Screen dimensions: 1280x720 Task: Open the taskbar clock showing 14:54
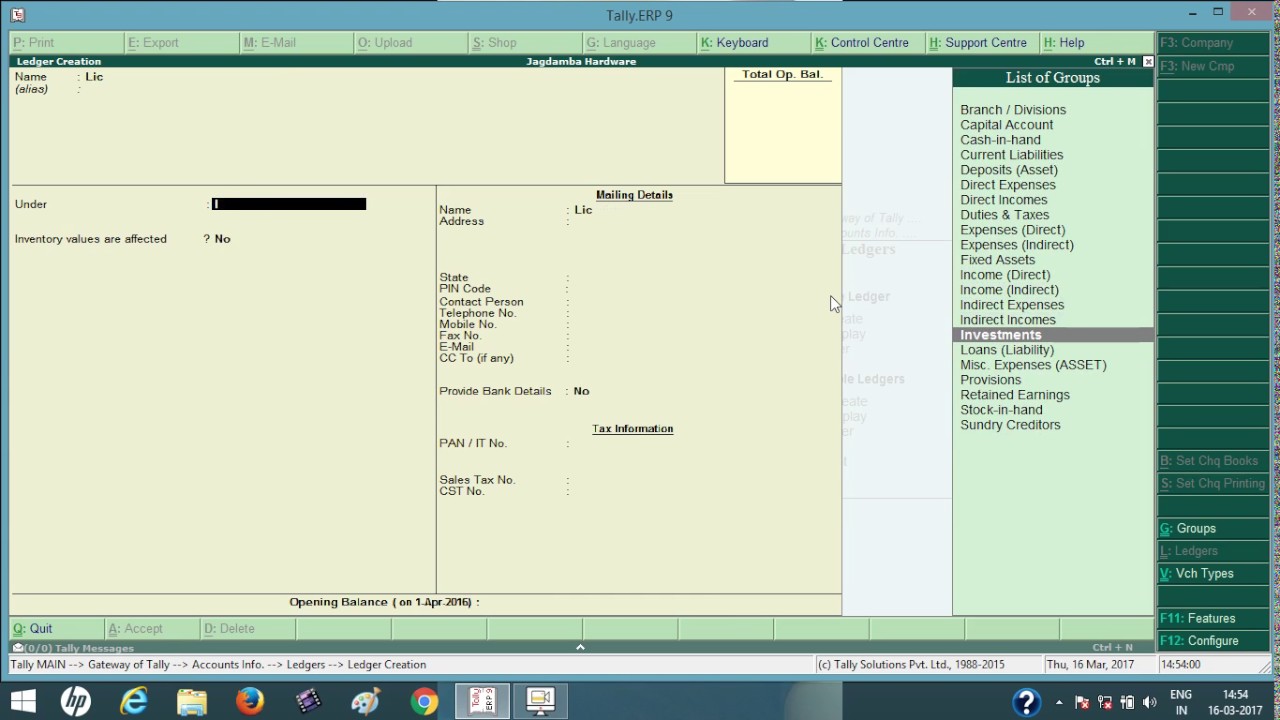[1235, 702]
